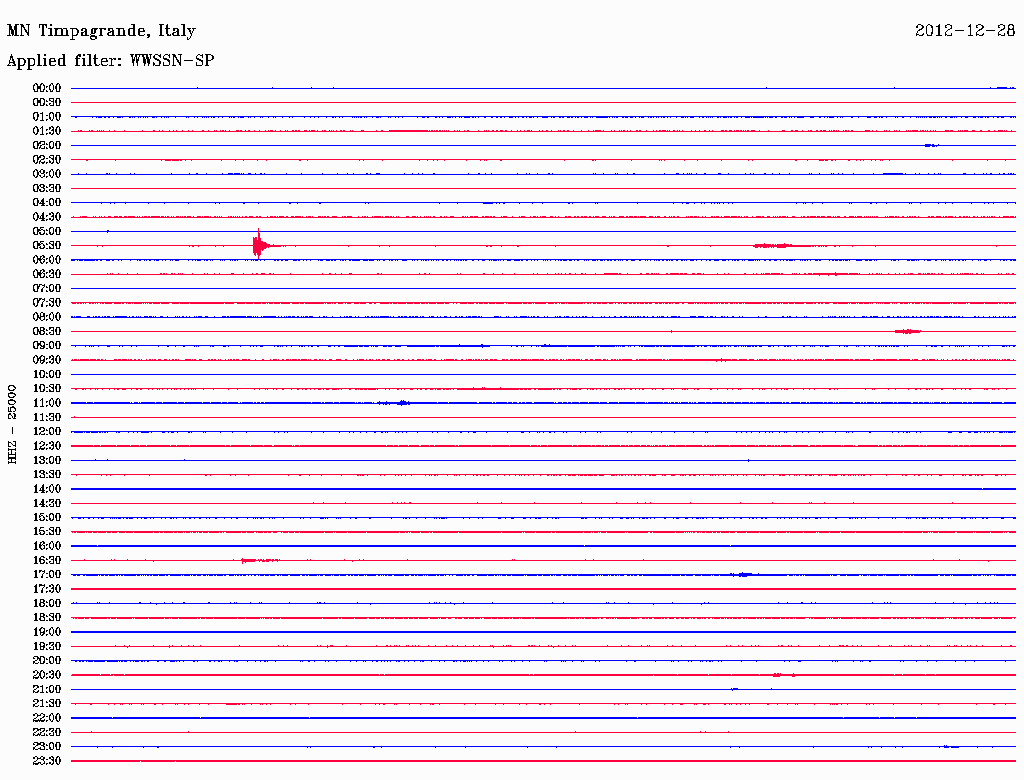Click the 23:30 time label
The height and width of the screenshot is (780, 1024).
(47, 761)
